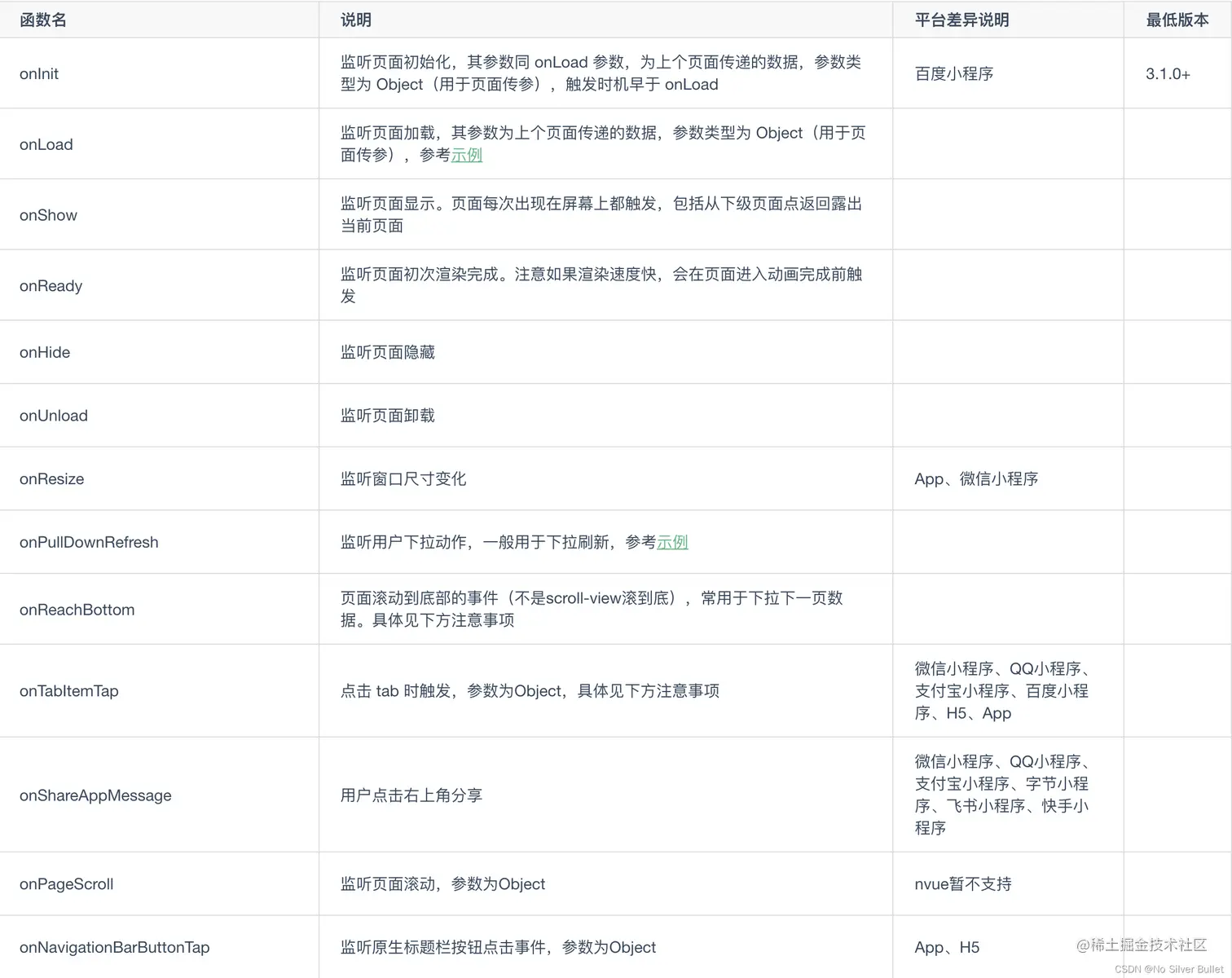Select the onResize function name cell
This screenshot has width=1232, height=978.
click(x=51, y=478)
